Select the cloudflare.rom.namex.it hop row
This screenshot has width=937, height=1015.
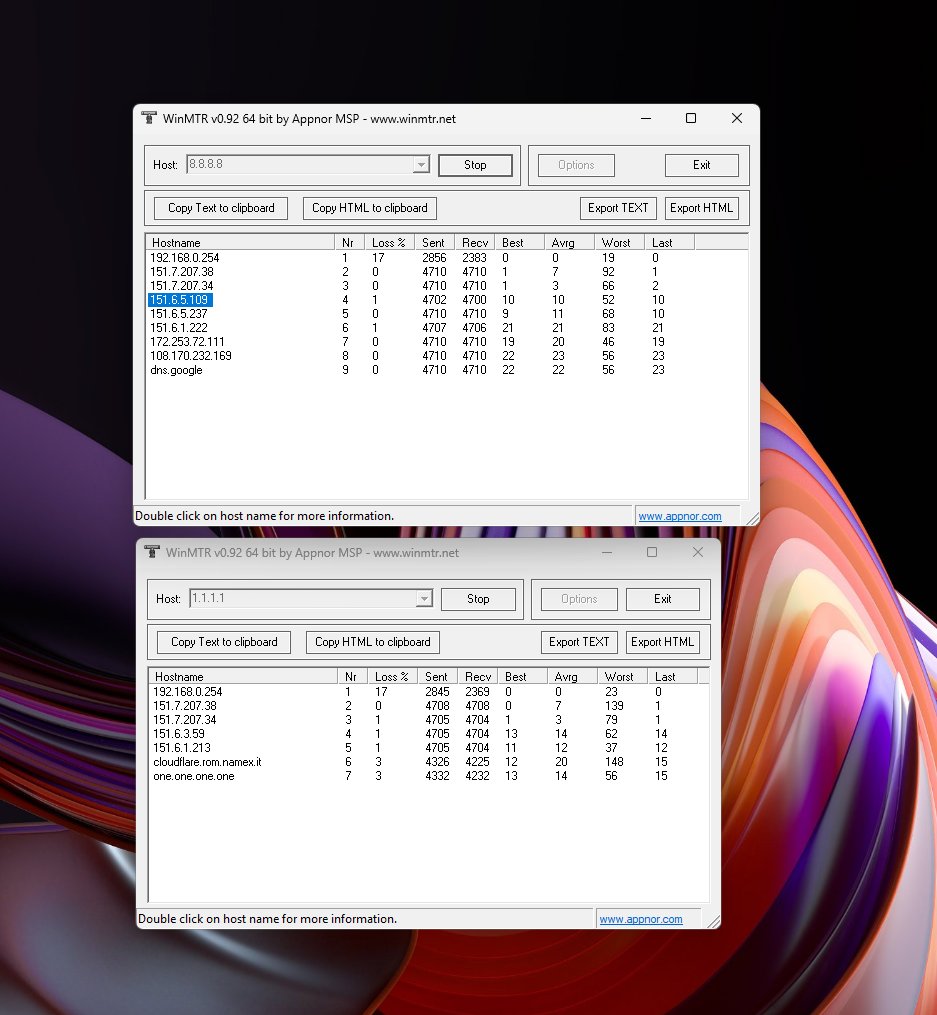pos(207,762)
